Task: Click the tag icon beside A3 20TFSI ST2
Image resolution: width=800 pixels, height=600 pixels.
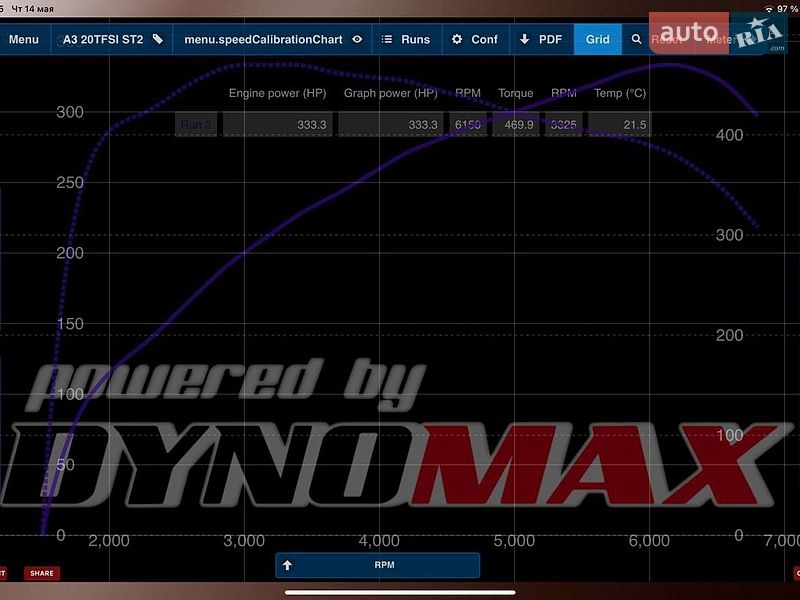Action: click(x=158, y=39)
